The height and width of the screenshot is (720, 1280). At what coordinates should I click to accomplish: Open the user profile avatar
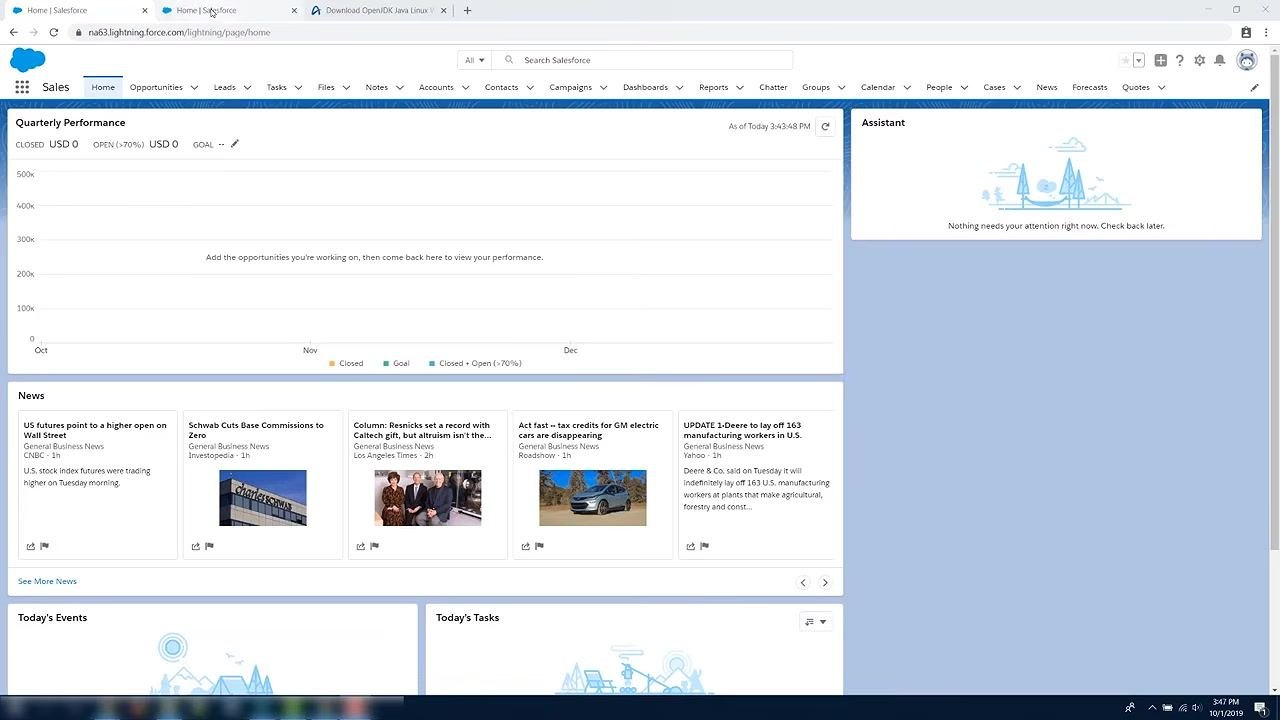[1247, 60]
